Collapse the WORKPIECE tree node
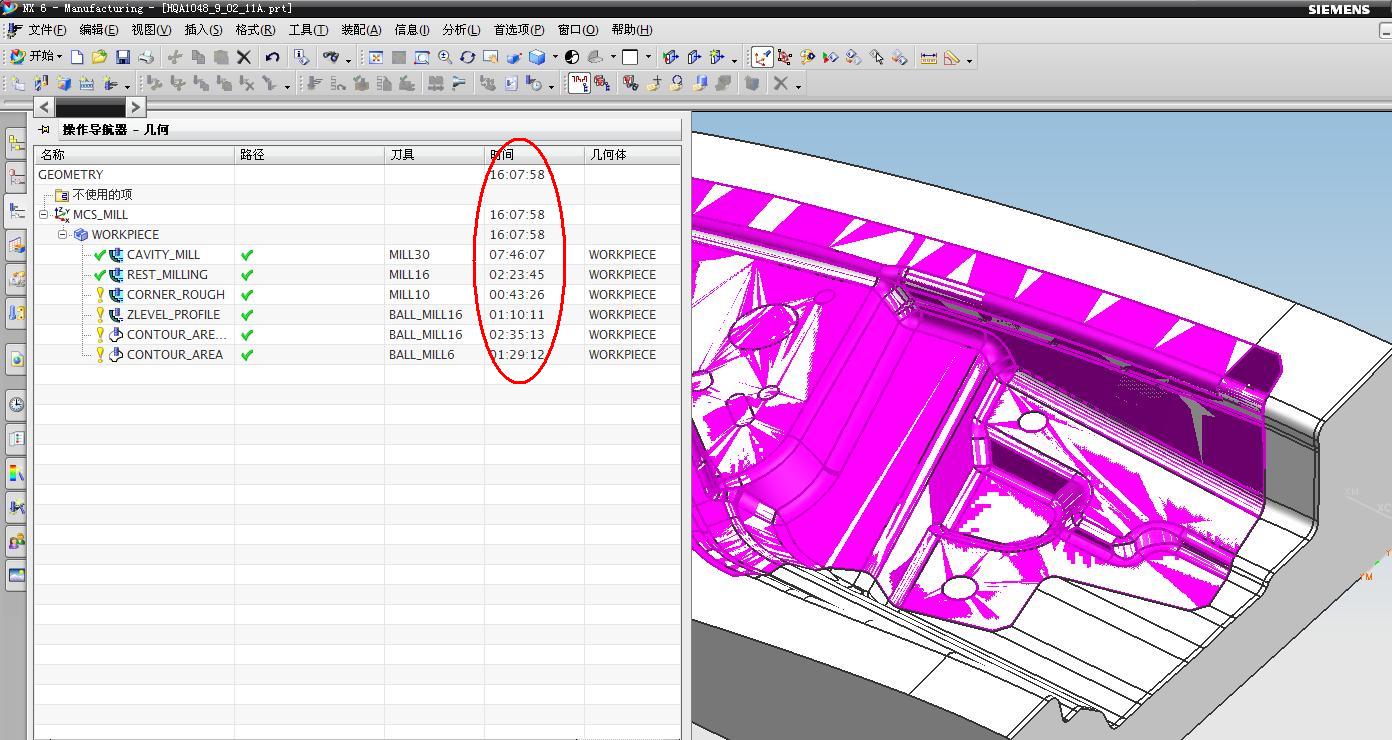The width and height of the screenshot is (1392, 740). click(62, 234)
